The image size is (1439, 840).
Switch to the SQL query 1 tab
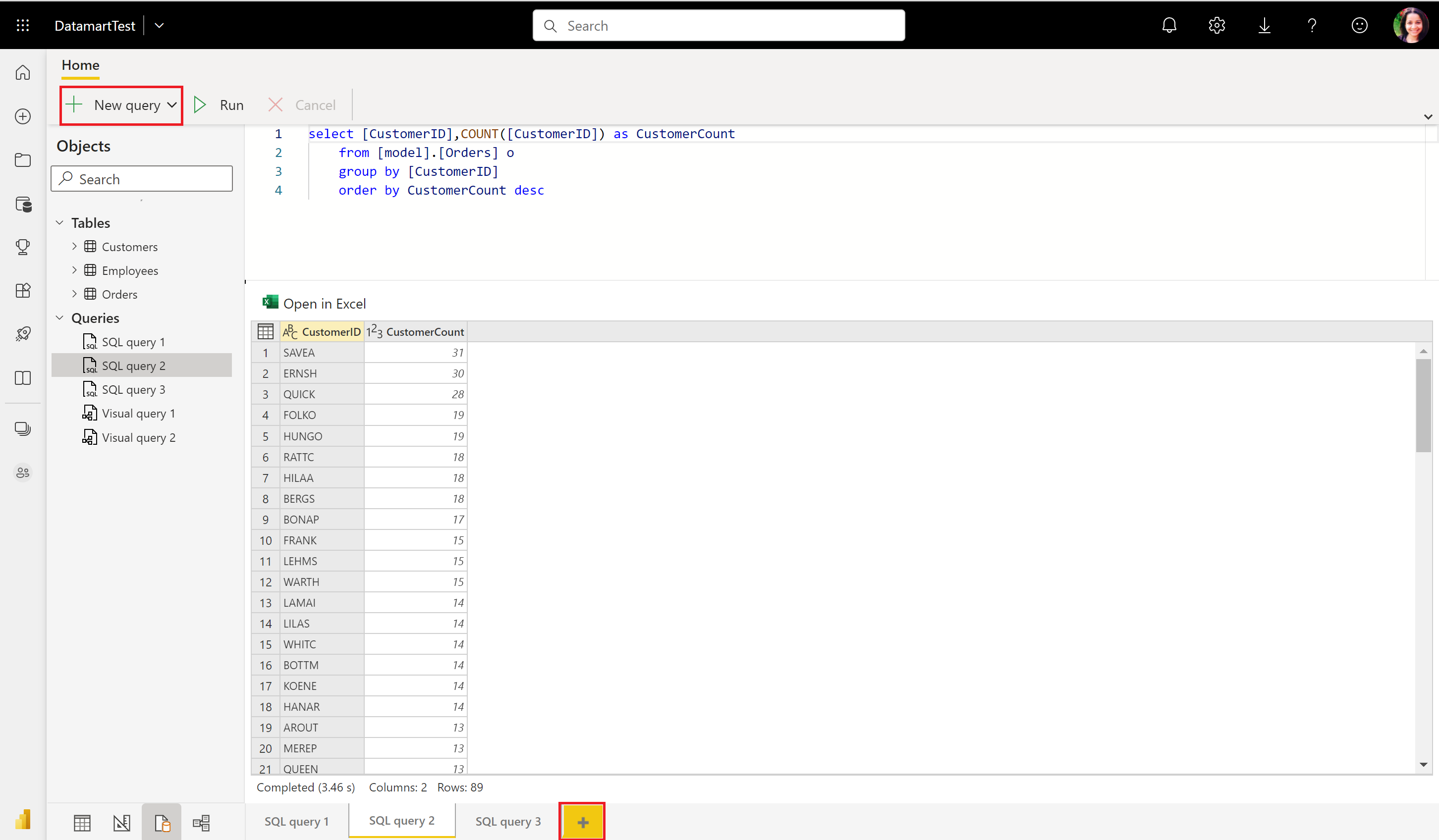[x=296, y=821]
